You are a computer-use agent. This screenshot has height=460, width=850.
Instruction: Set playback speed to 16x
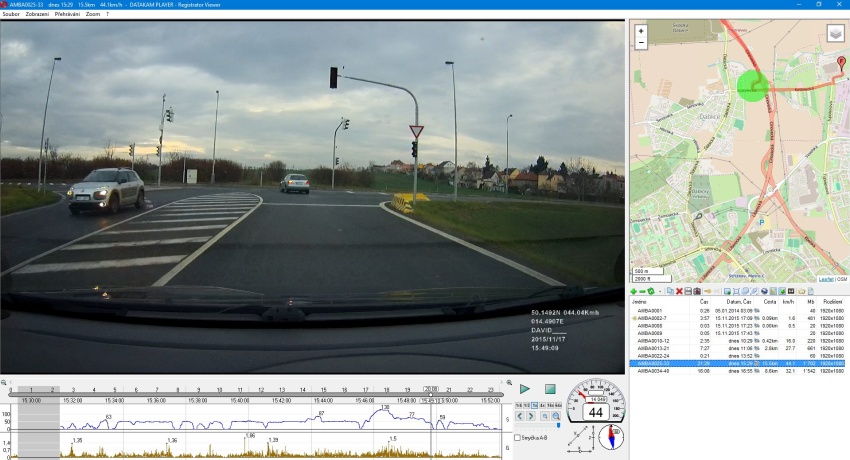551,405
